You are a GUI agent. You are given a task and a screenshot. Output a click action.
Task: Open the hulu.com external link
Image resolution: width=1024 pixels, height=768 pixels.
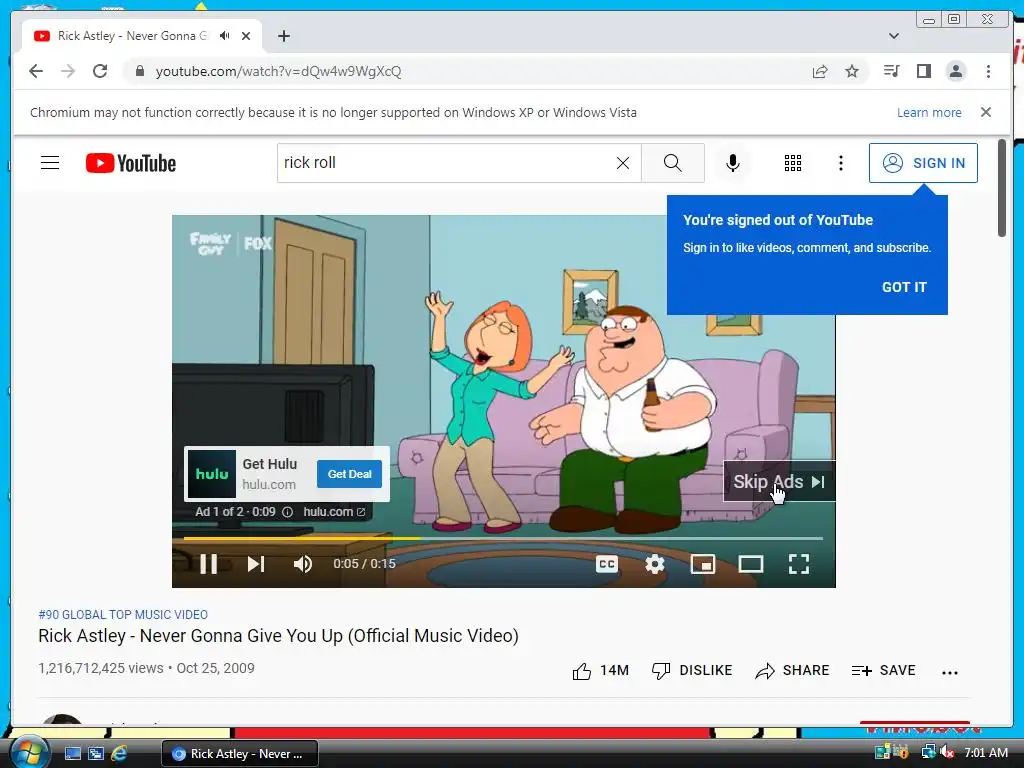pos(334,512)
